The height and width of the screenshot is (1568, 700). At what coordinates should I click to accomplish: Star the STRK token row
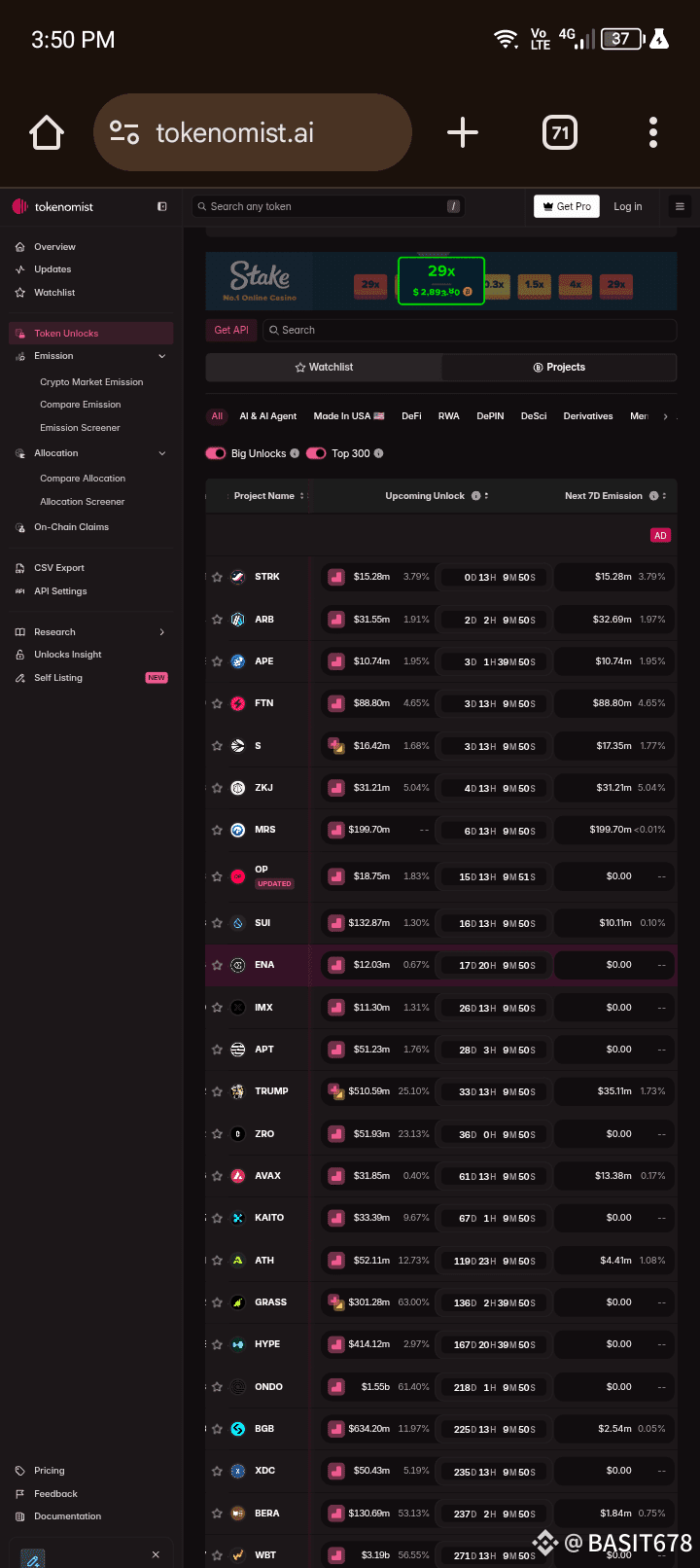(217, 577)
